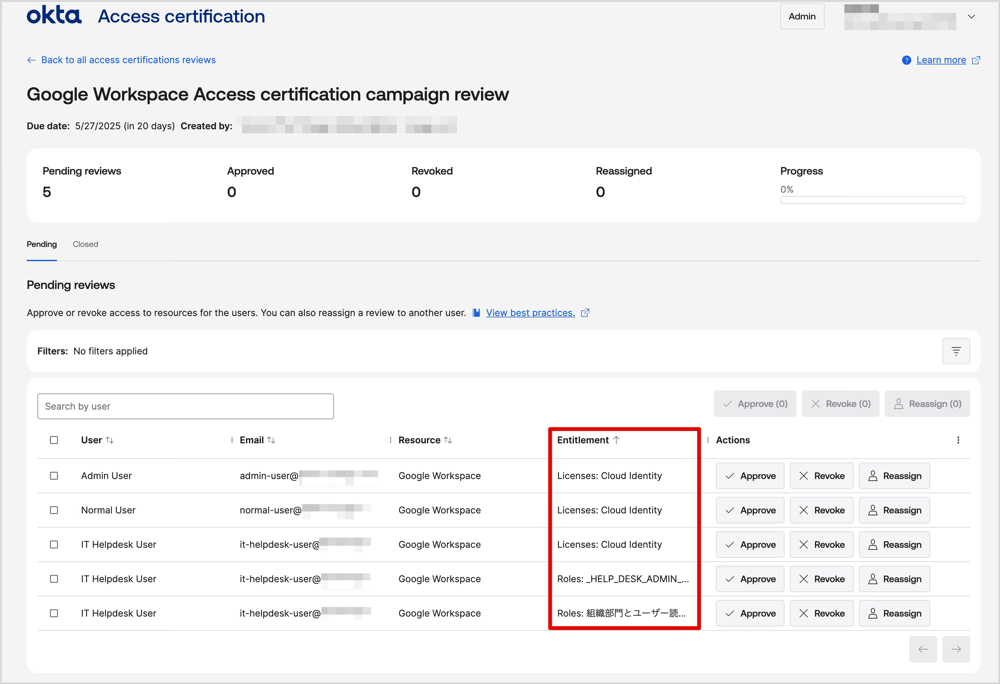Image resolution: width=1000 pixels, height=684 pixels.
Task: Check the Normal User row checkbox
Action: [54, 510]
